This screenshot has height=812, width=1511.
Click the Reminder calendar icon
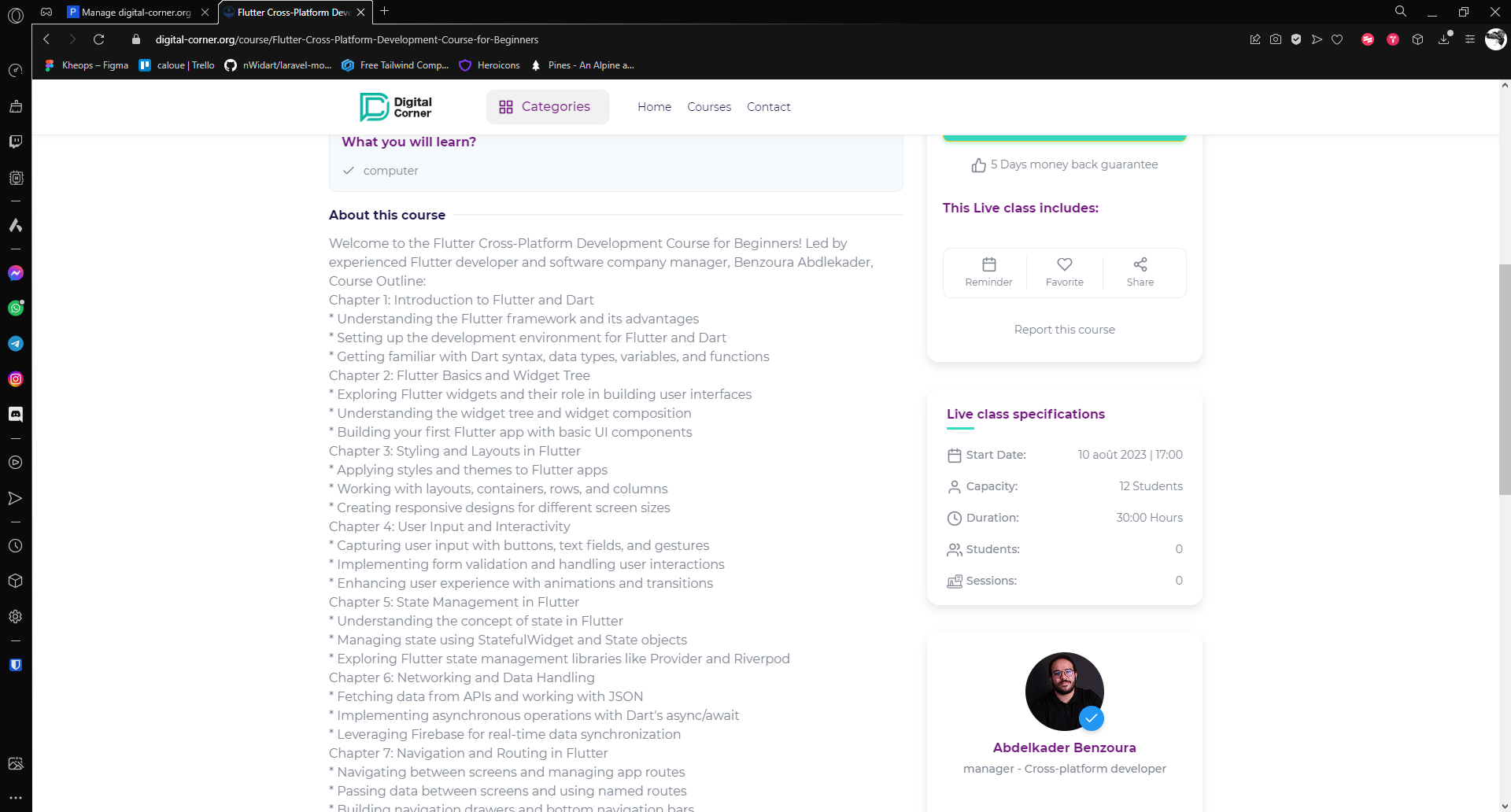pyautogui.click(x=988, y=265)
